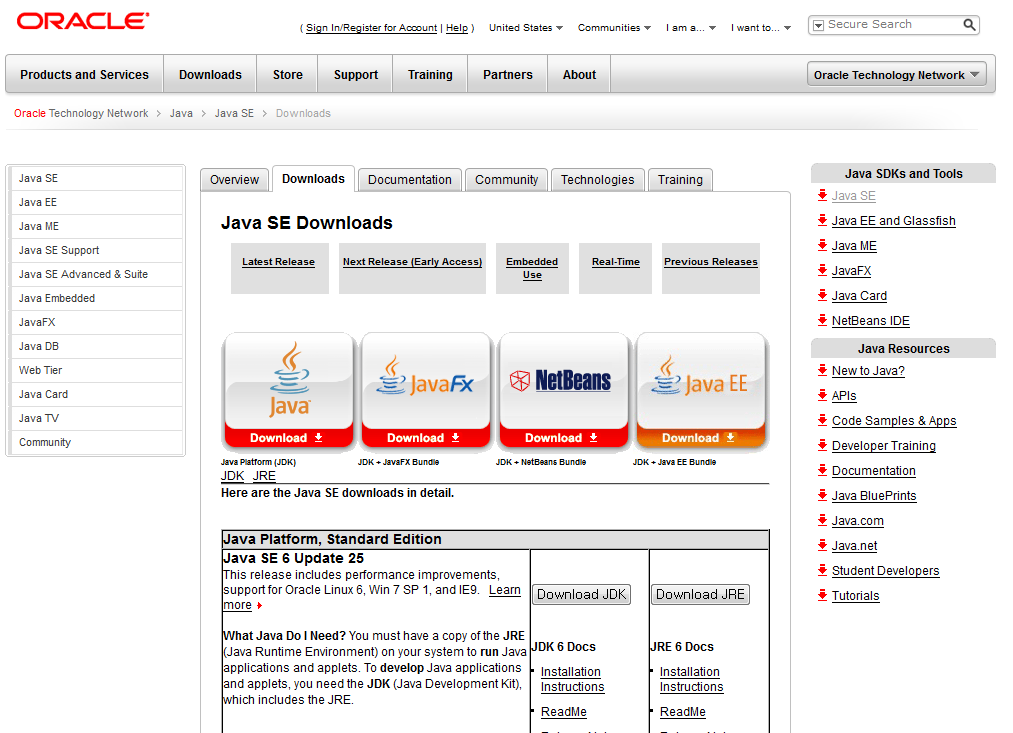Open the 'I am a...' dropdown
Viewport: 1013px width, 733px height.
click(x=691, y=28)
